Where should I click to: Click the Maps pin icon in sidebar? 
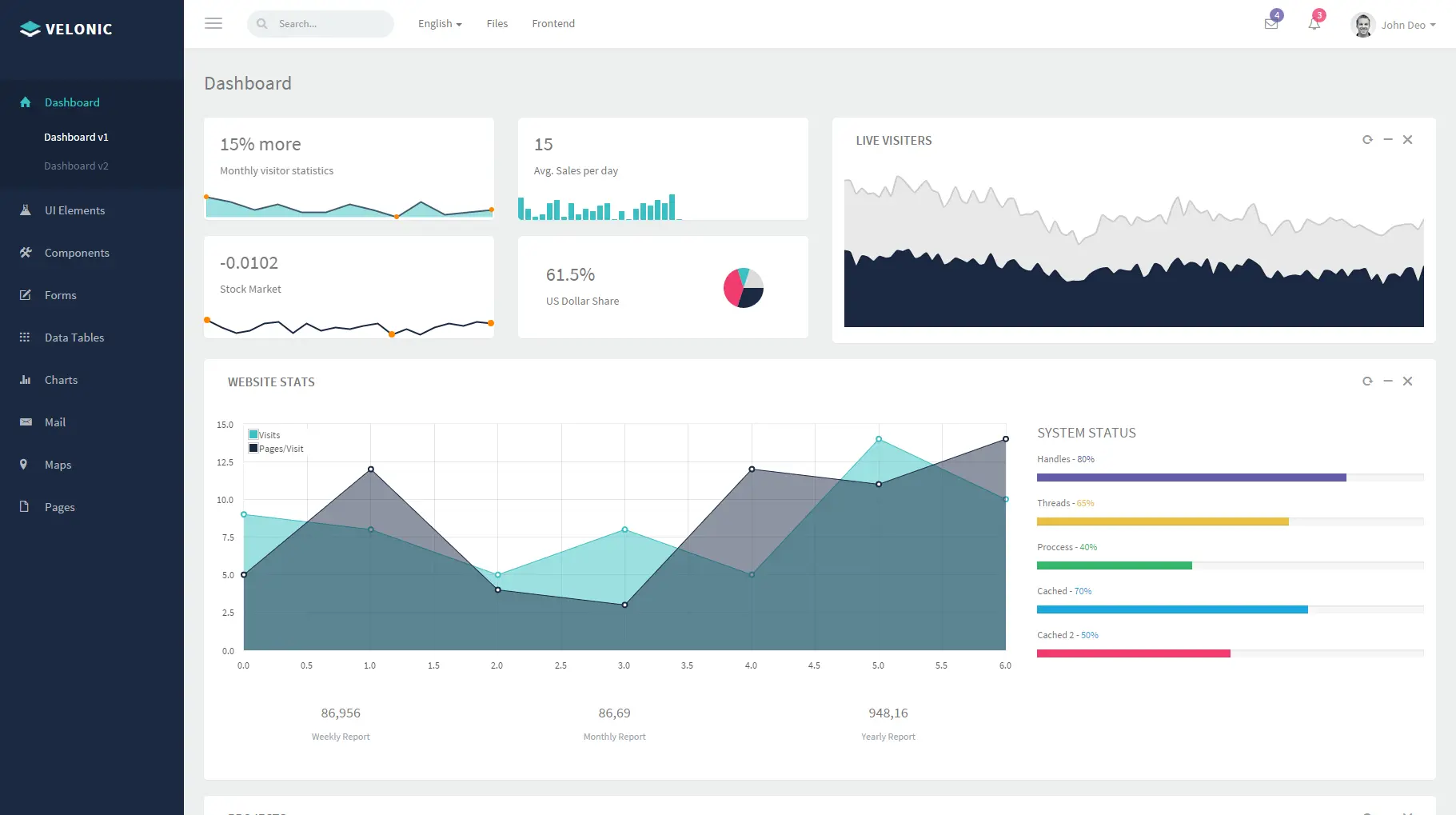click(24, 465)
